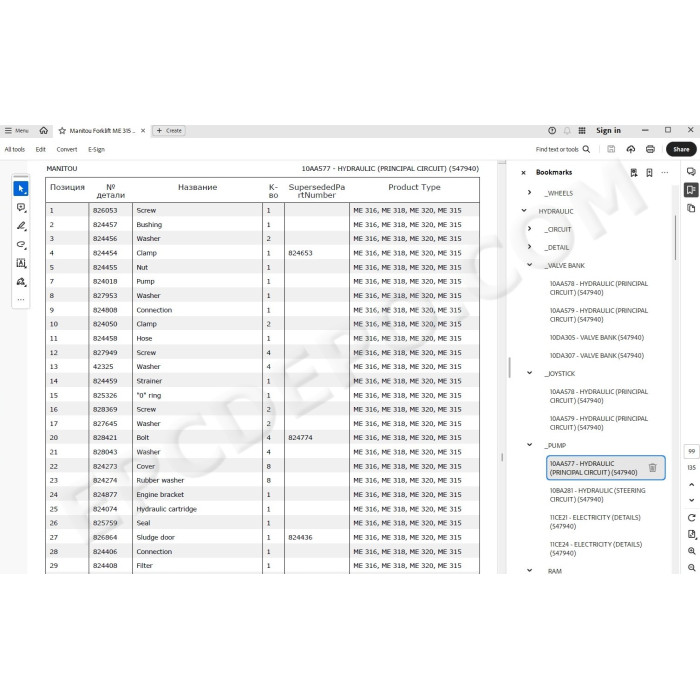
Task: Click the add new bookmark icon
Action: click(x=649, y=173)
